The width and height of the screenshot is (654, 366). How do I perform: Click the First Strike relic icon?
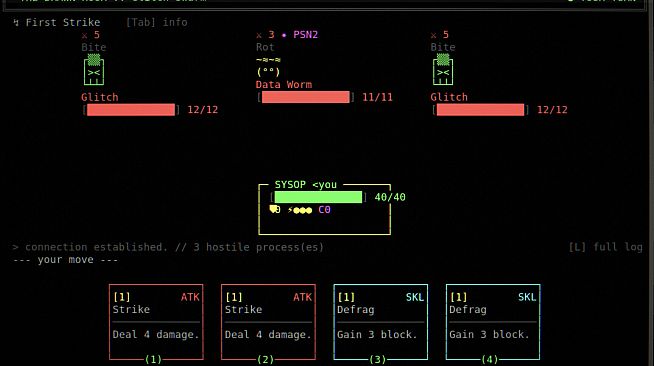coord(16,22)
